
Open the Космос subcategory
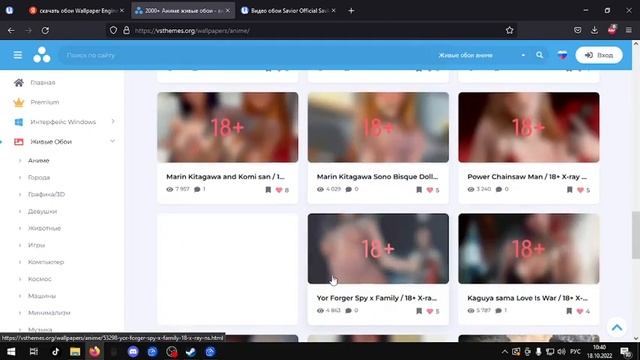pyautogui.click(x=40, y=279)
